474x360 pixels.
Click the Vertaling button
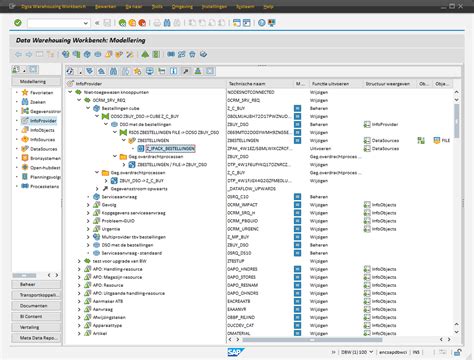(x=36, y=327)
